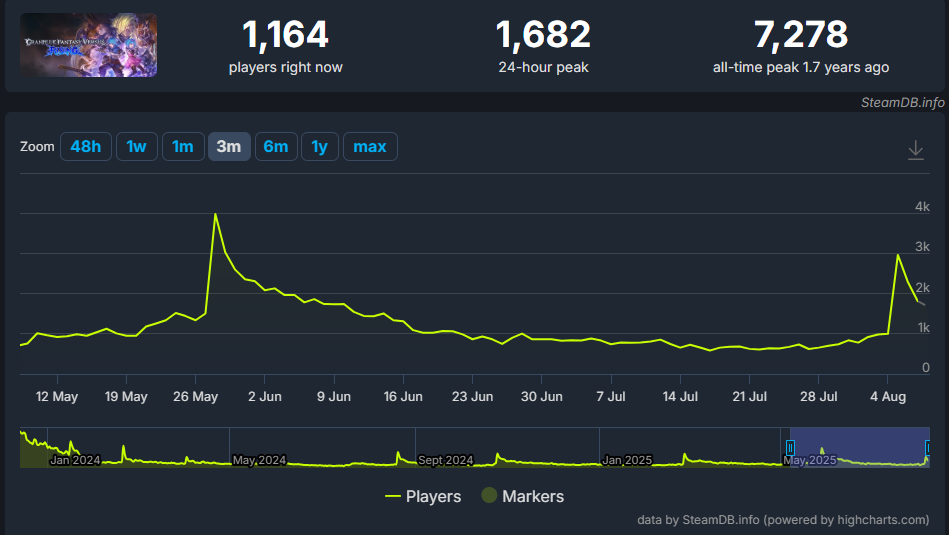The height and width of the screenshot is (535, 949).
Task: Open the highcharts.com data credit link
Action: [783, 520]
